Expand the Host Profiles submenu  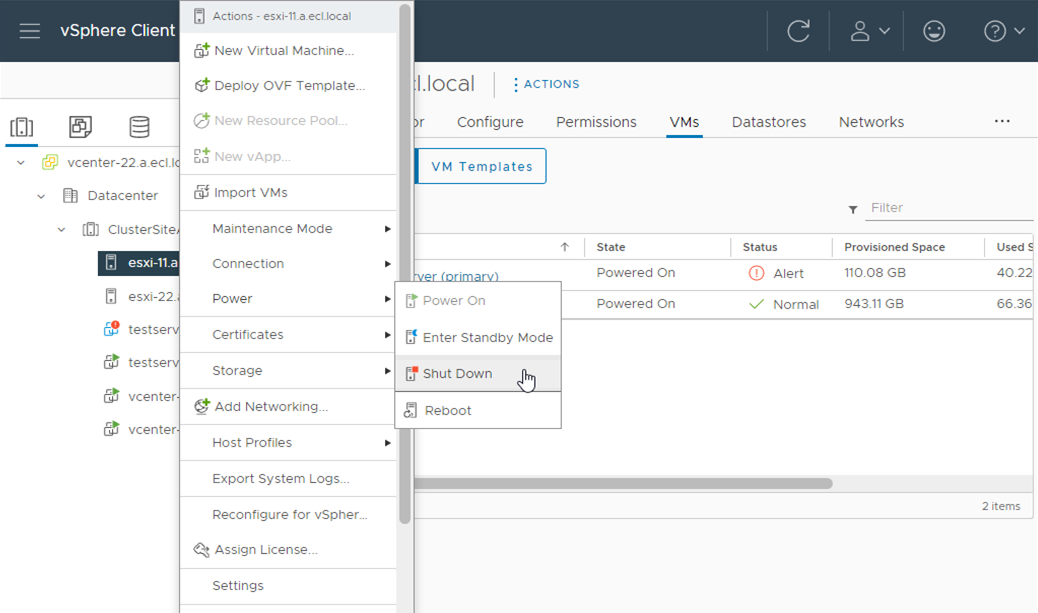(288, 443)
